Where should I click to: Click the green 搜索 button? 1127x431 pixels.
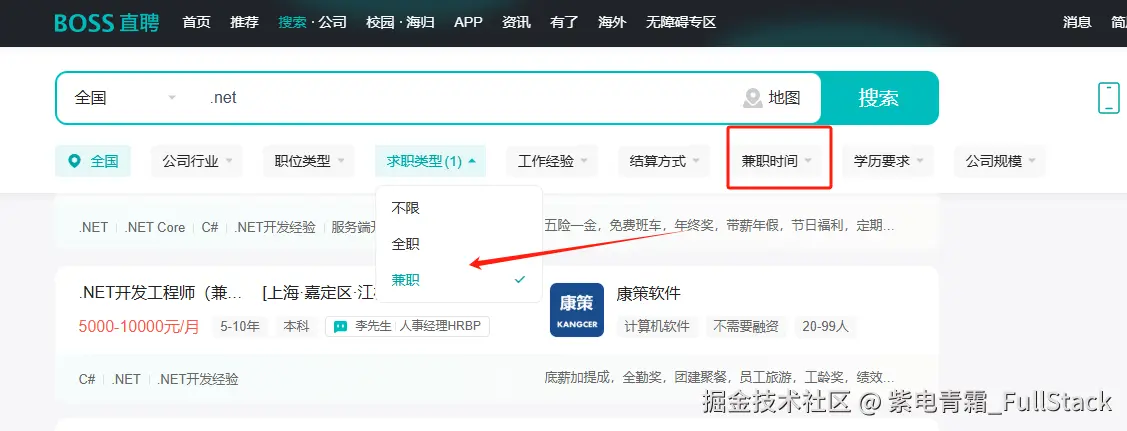[x=879, y=98]
